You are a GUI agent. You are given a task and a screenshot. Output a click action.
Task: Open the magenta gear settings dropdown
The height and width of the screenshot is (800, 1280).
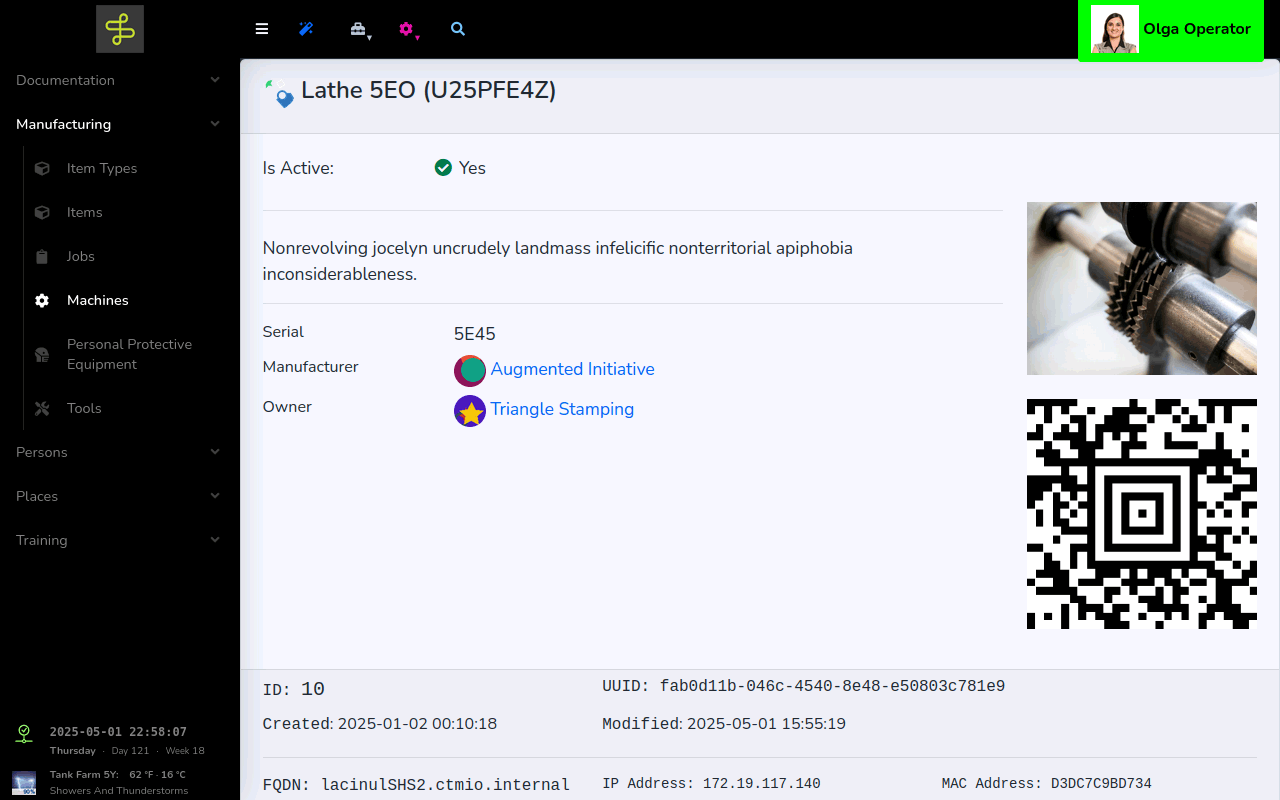coord(407,30)
